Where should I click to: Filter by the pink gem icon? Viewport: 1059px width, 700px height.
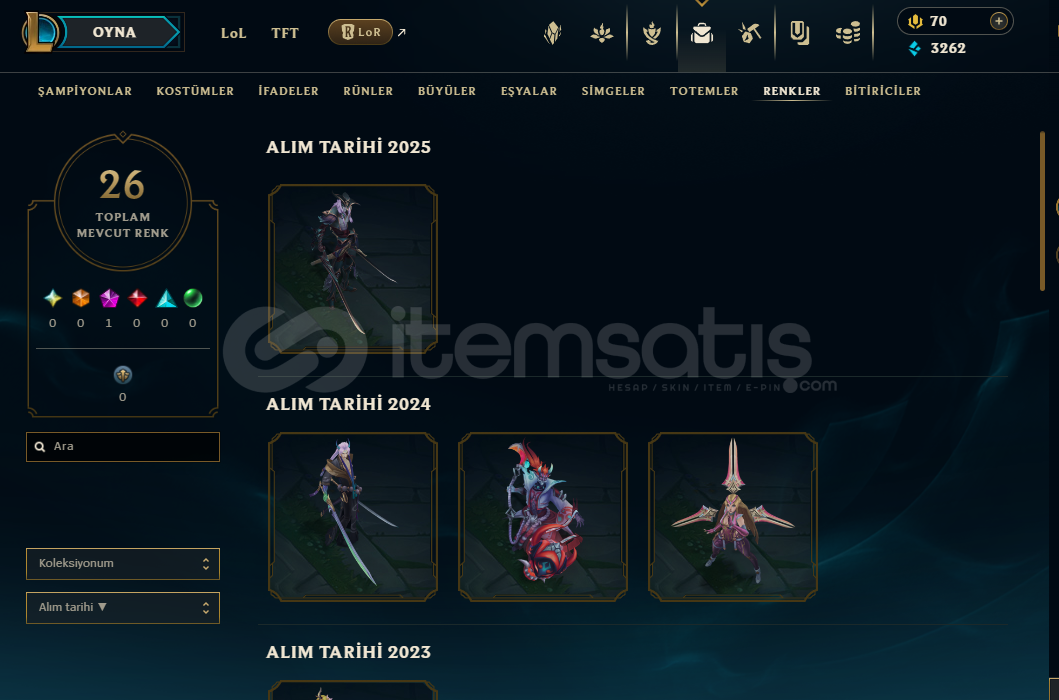[x=109, y=298]
